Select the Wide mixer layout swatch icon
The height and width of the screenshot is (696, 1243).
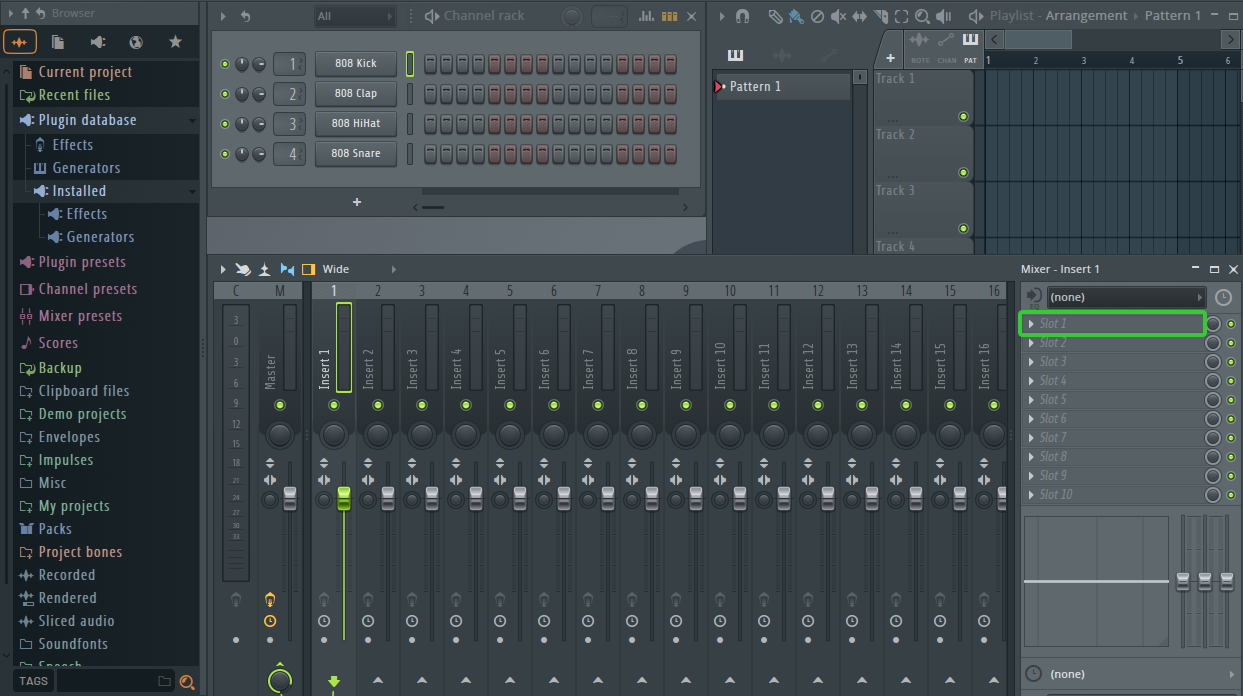click(308, 268)
